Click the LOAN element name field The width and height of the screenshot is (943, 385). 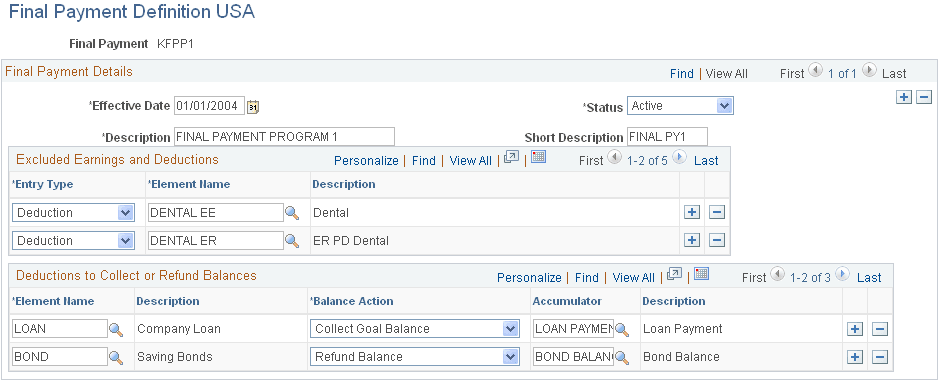click(60, 328)
